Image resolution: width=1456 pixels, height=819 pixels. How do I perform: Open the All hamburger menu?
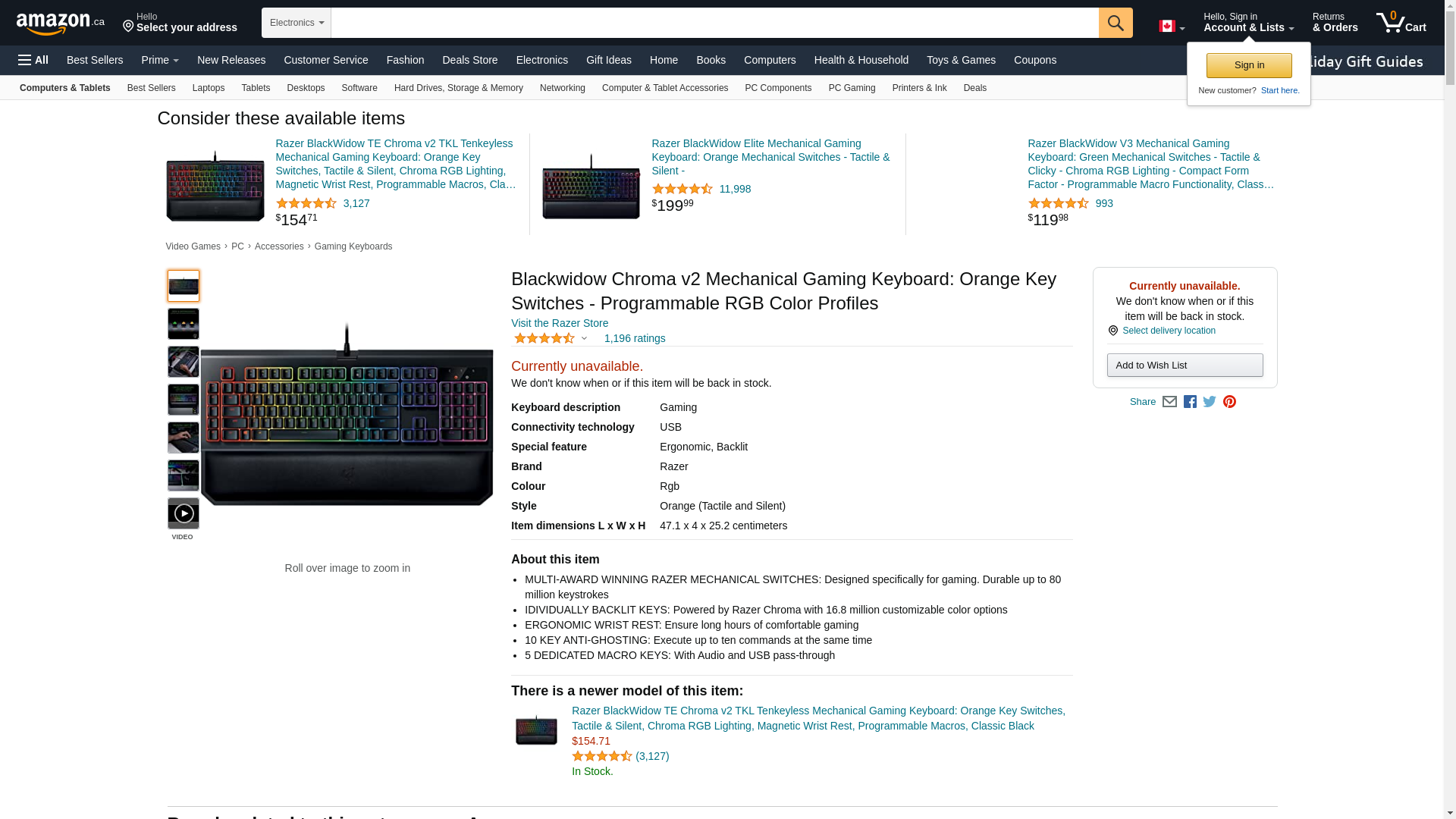[33, 60]
